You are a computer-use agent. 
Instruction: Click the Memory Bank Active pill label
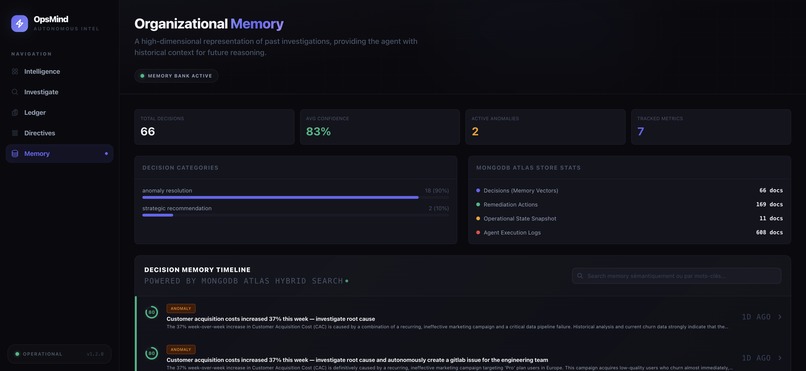[180, 76]
